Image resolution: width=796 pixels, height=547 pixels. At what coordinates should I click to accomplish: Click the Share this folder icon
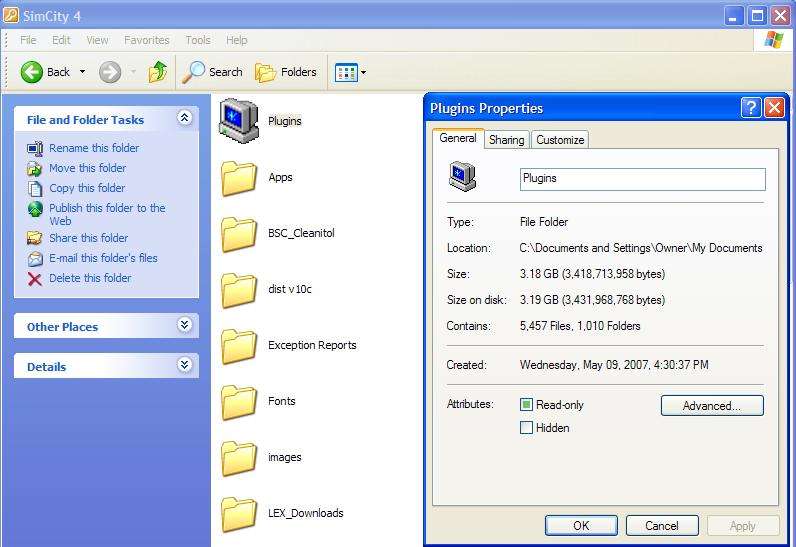(x=35, y=238)
